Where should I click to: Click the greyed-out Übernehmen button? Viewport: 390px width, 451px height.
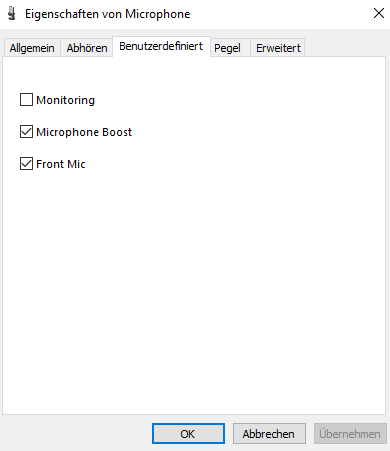pos(350,434)
